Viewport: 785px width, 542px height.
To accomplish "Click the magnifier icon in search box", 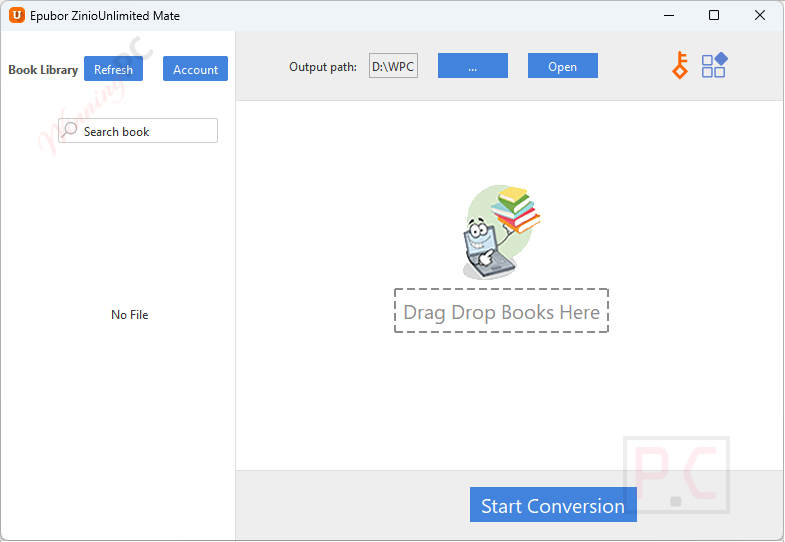I will pyautogui.click(x=70, y=130).
